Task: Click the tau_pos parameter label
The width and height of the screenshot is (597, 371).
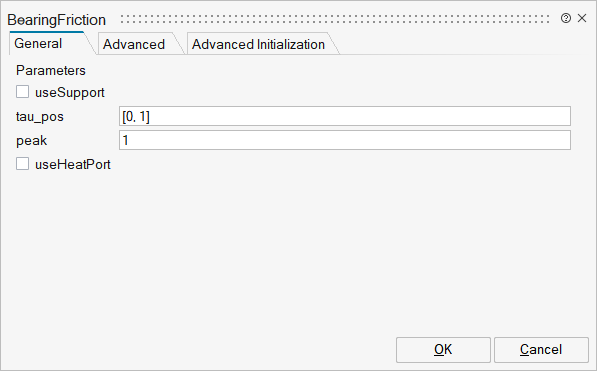Action: click(x=40, y=117)
